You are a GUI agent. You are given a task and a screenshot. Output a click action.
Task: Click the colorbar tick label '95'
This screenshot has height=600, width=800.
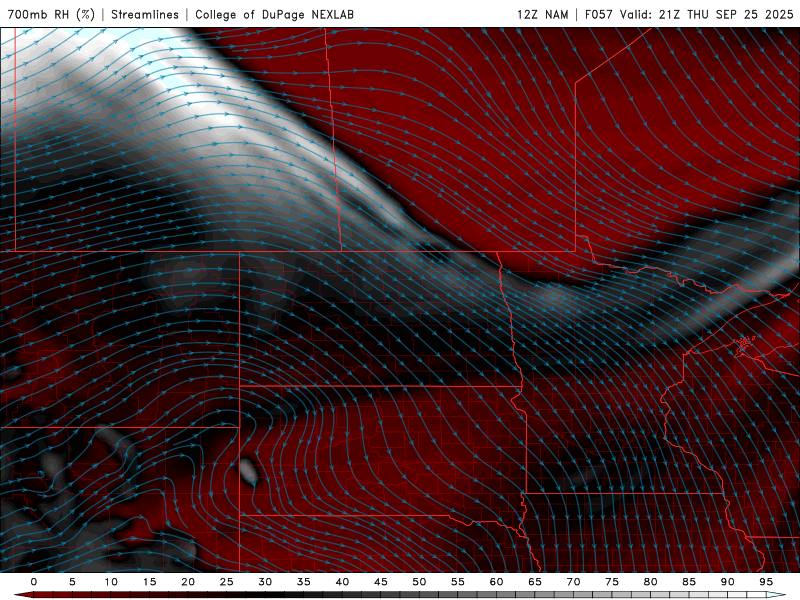point(766,582)
